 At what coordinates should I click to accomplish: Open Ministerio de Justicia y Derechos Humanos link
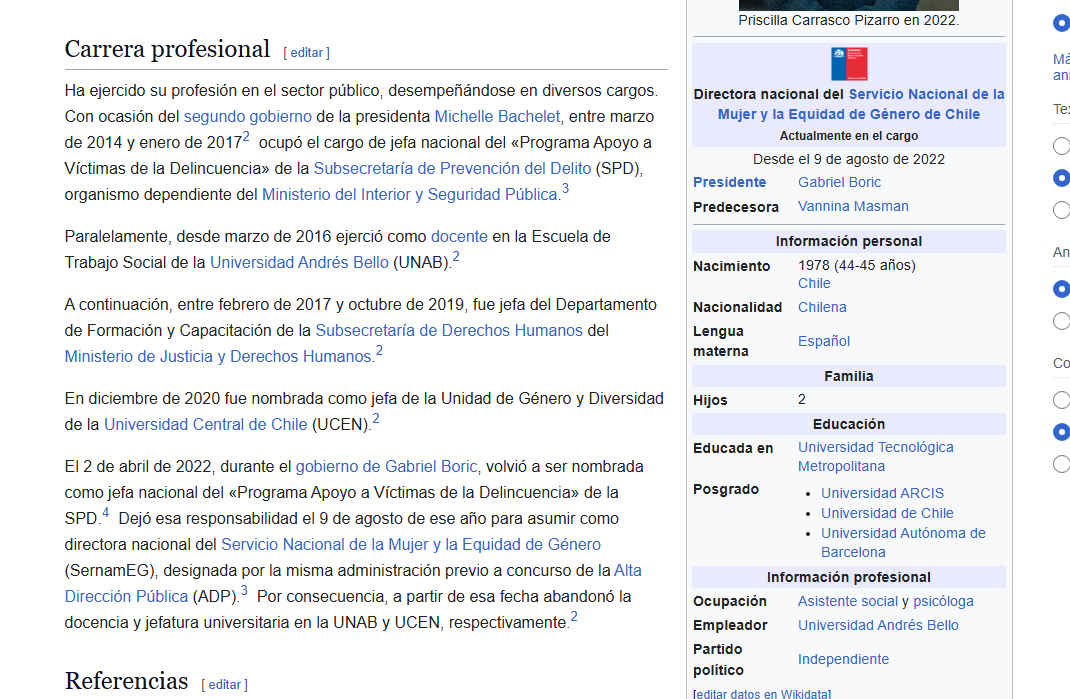click(218, 357)
